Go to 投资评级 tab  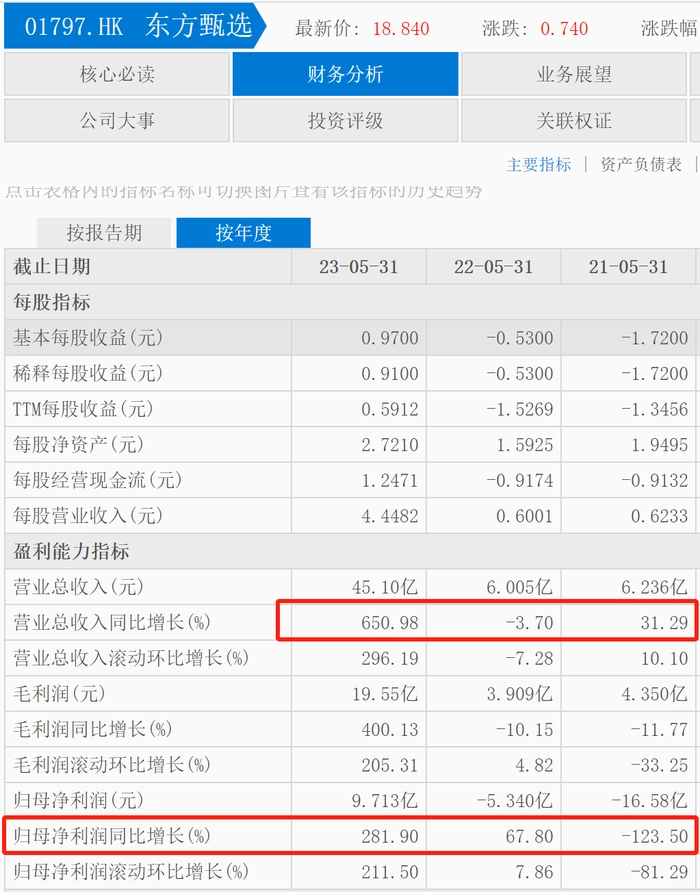345,121
